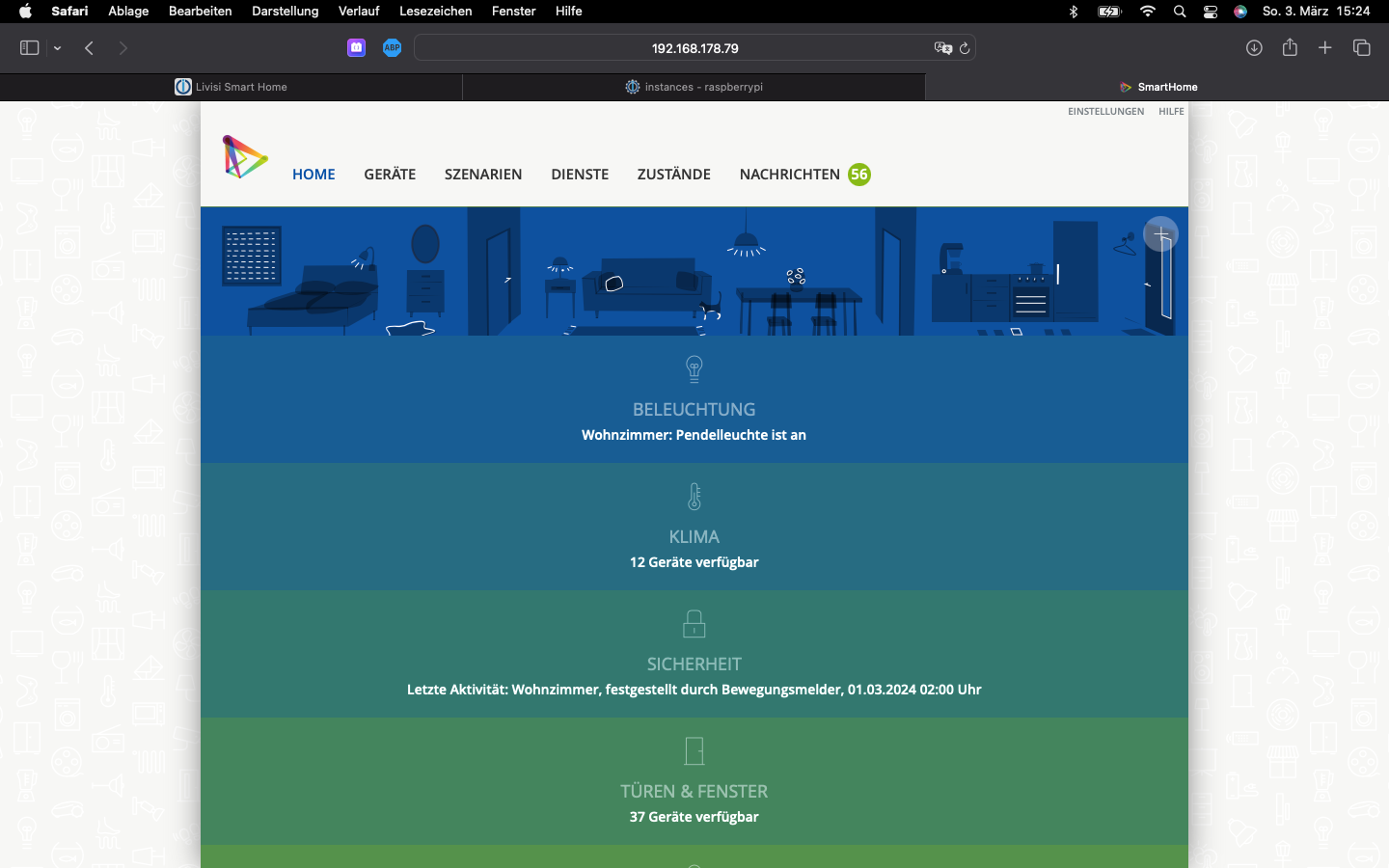Click the KLIMA heading
Viewport: 1389px width, 868px height.
click(694, 537)
